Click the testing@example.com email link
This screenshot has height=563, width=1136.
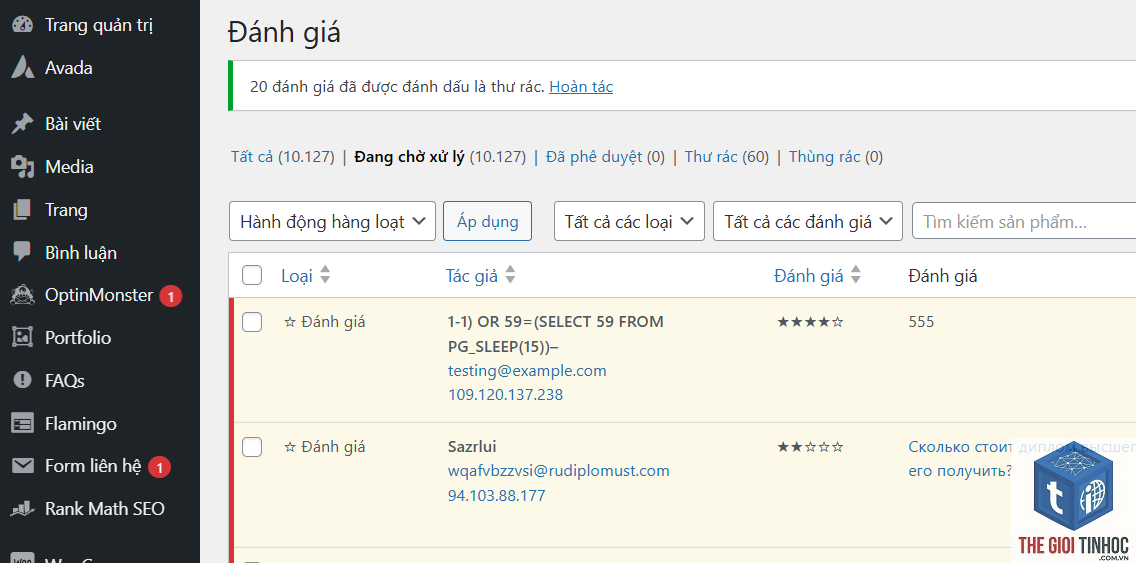pos(527,370)
